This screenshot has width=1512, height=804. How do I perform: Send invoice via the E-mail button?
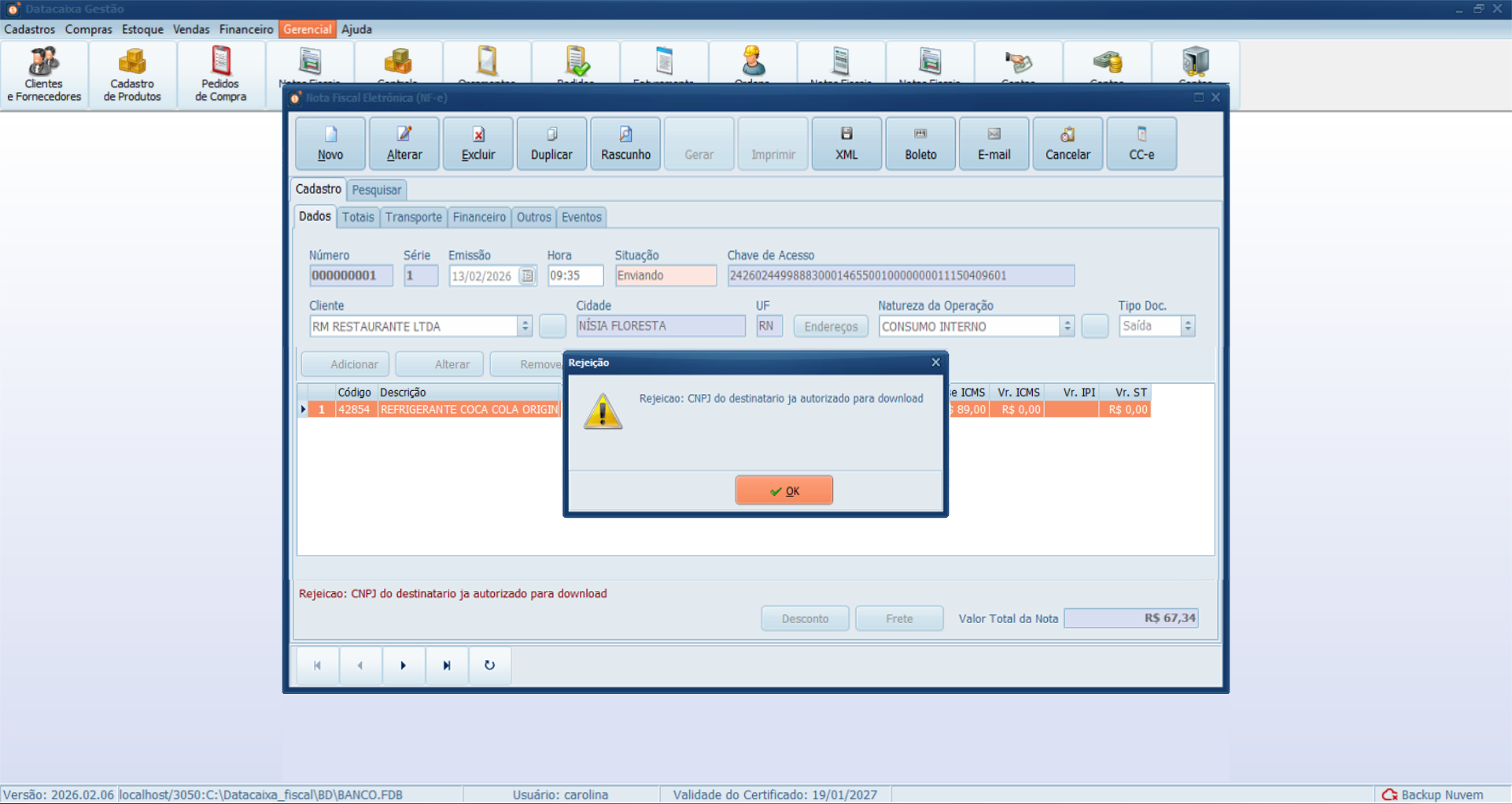tap(994, 143)
